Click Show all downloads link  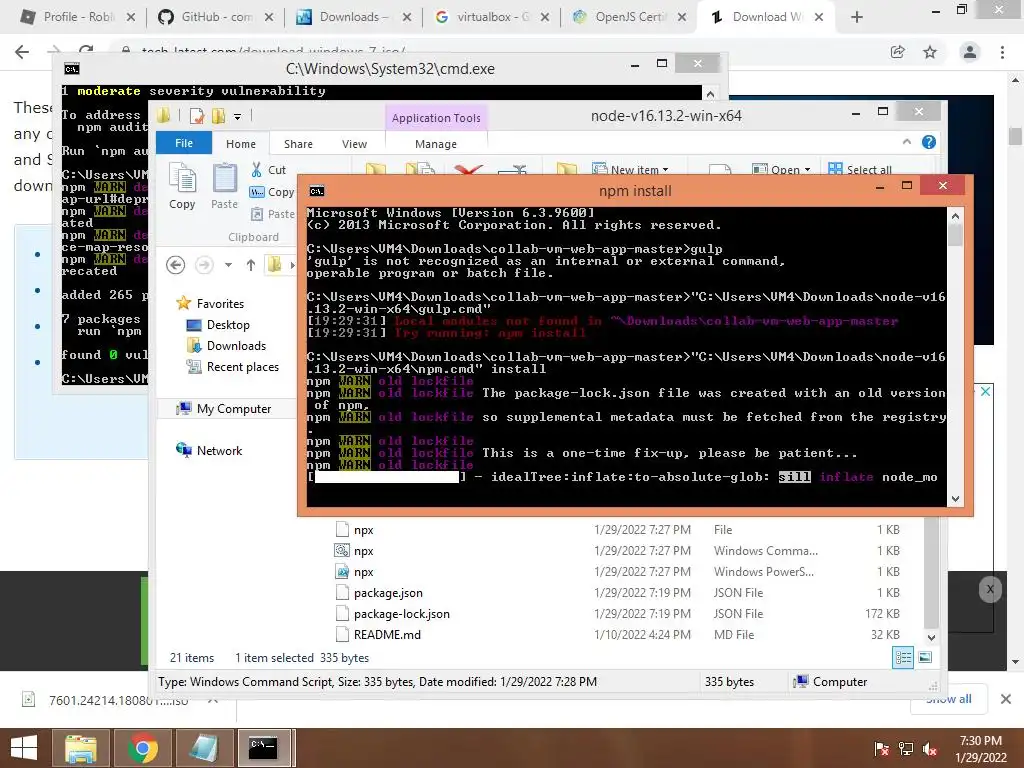(x=949, y=699)
